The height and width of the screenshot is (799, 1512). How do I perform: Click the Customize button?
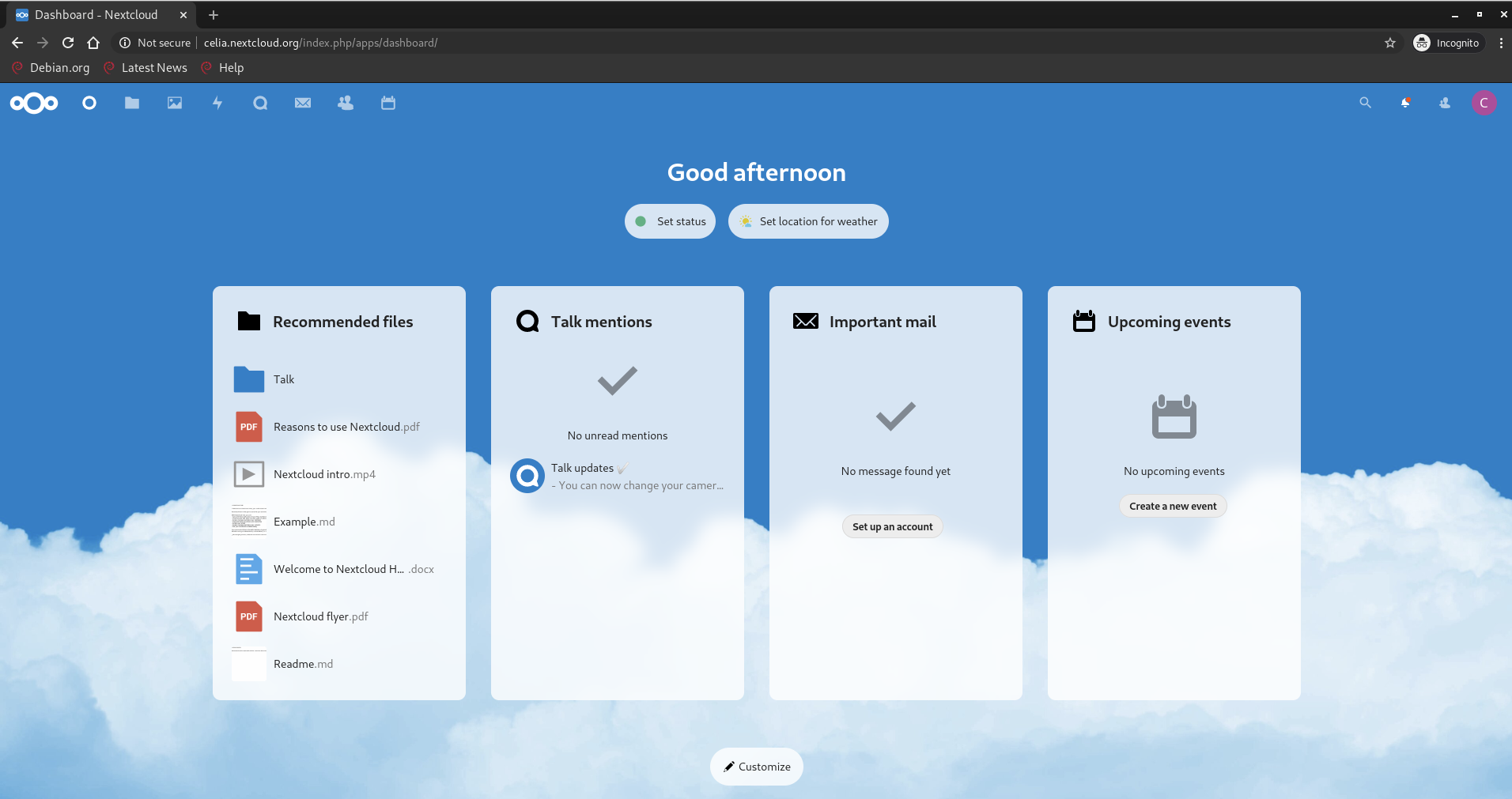coord(757,767)
